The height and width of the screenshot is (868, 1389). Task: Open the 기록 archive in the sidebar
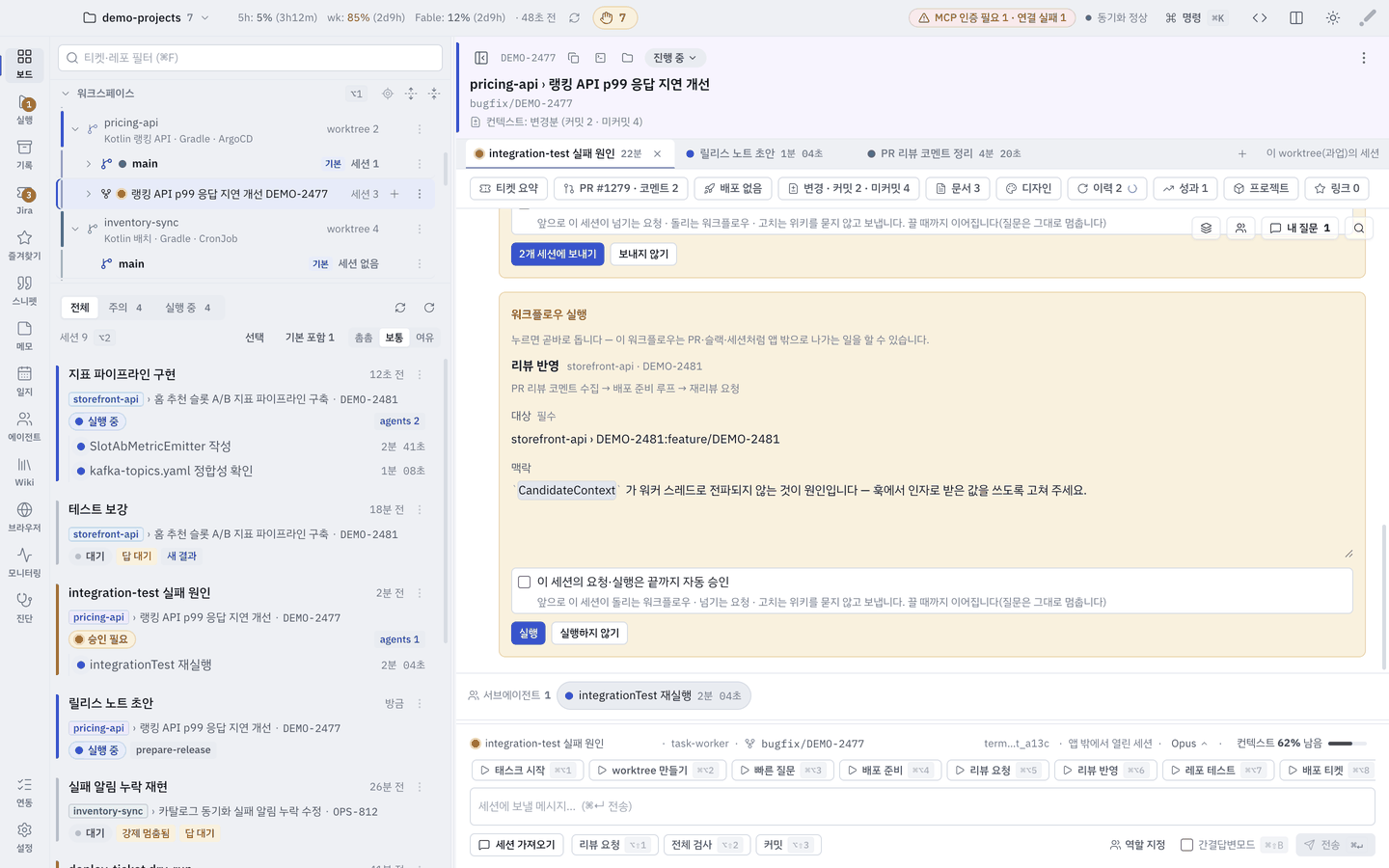(24, 154)
